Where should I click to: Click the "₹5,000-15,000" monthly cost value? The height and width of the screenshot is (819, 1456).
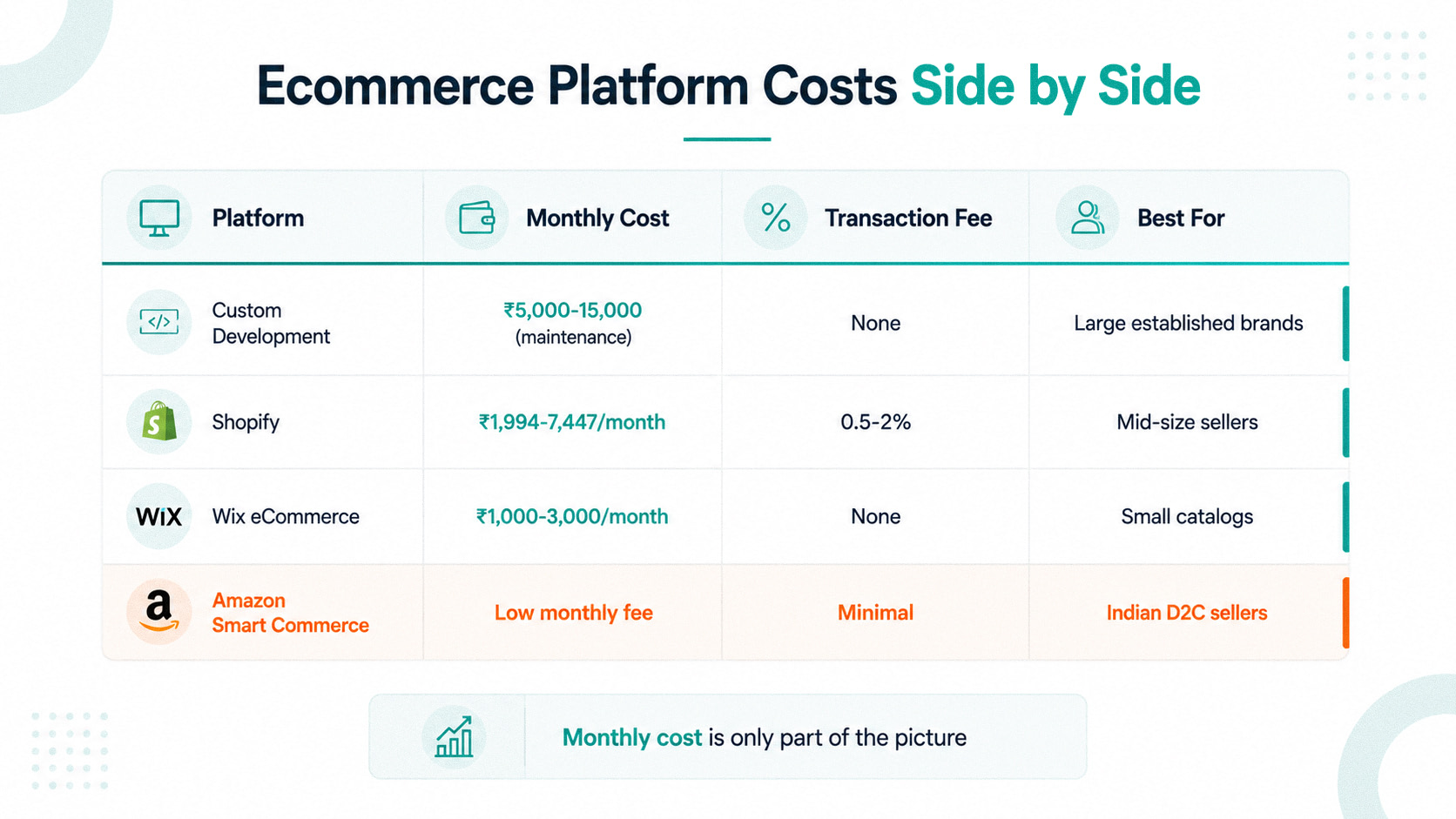573,310
